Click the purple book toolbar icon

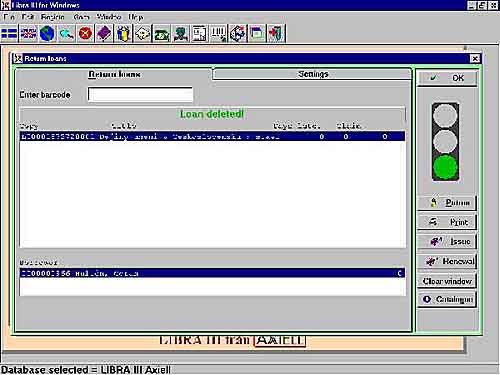(104, 34)
